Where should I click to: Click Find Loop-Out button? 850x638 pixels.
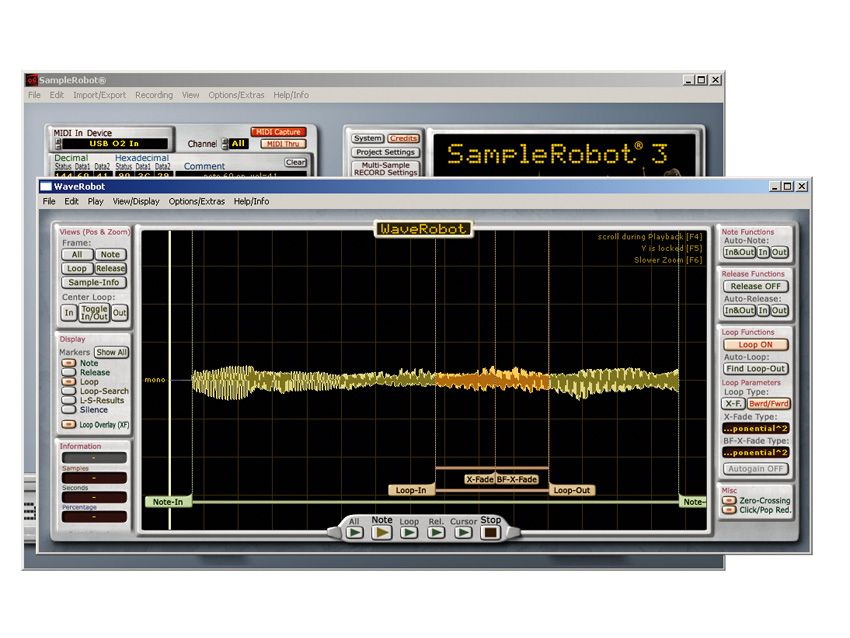click(756, 369)
